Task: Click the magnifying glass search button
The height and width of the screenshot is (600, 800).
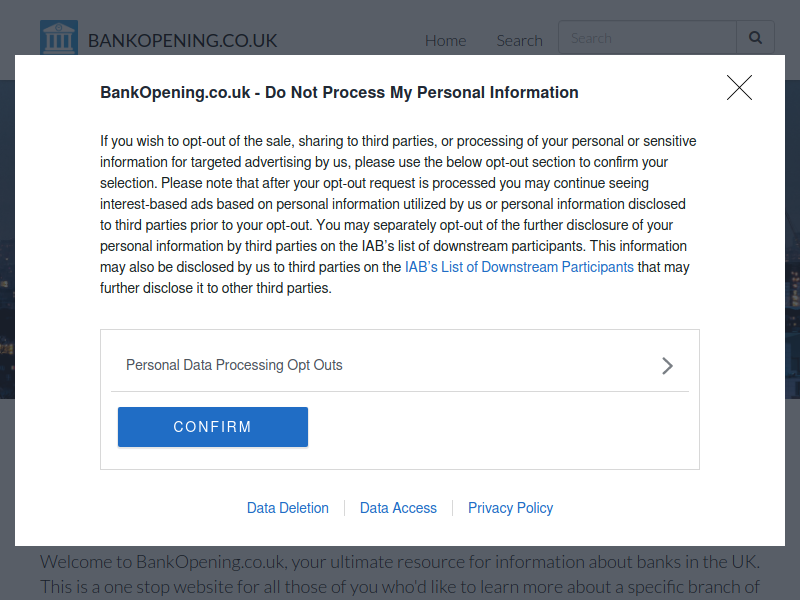Action: pos(755,37)
